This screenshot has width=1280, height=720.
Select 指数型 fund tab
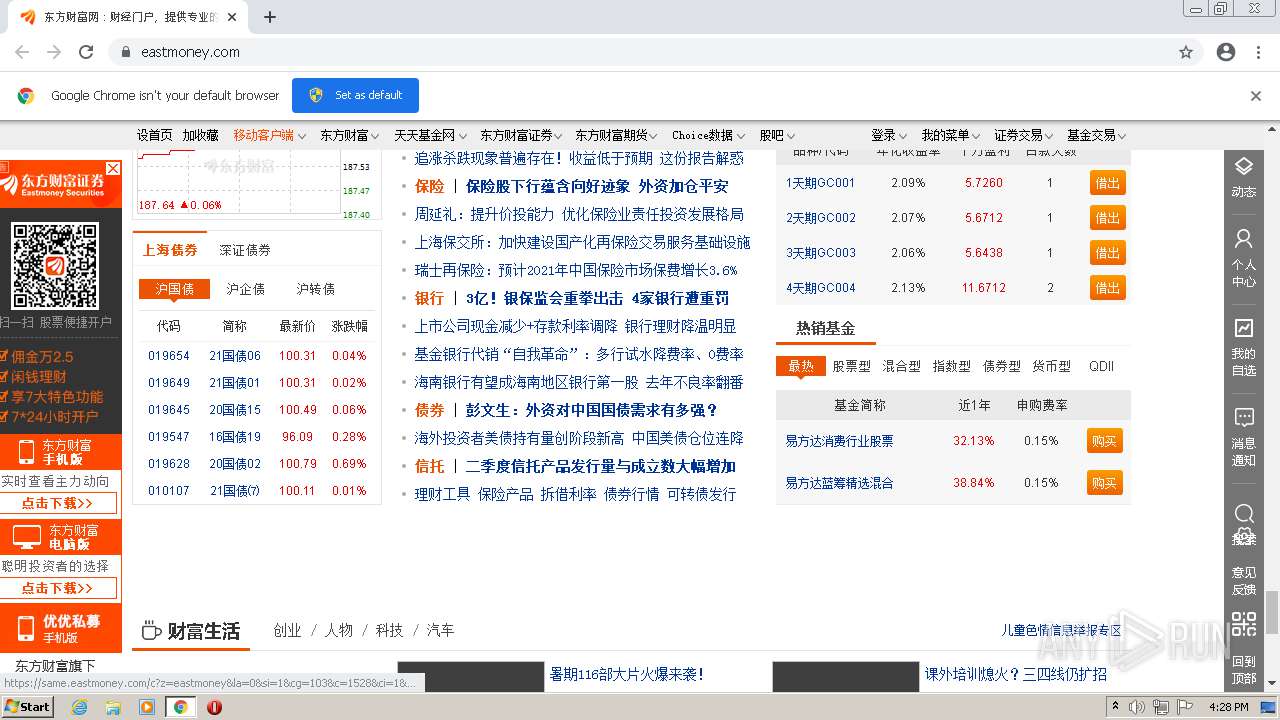tap(951, 366)
